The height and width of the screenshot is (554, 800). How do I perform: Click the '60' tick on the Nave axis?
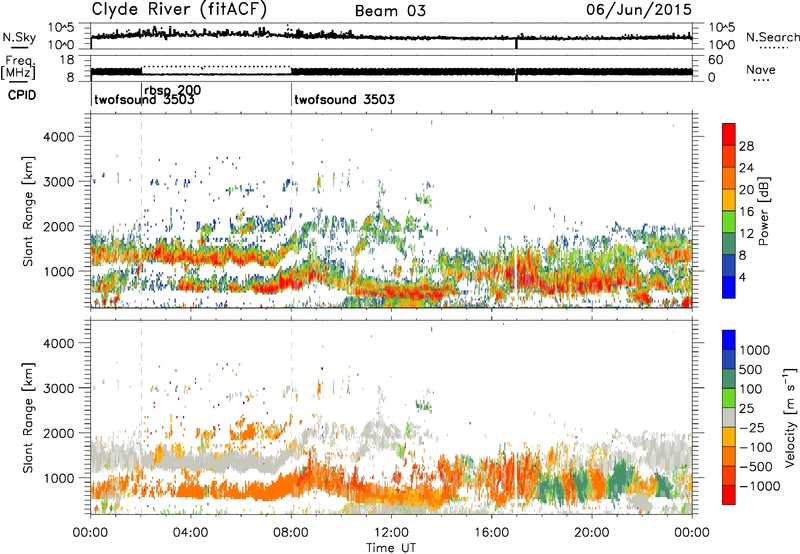pos(715,60)
